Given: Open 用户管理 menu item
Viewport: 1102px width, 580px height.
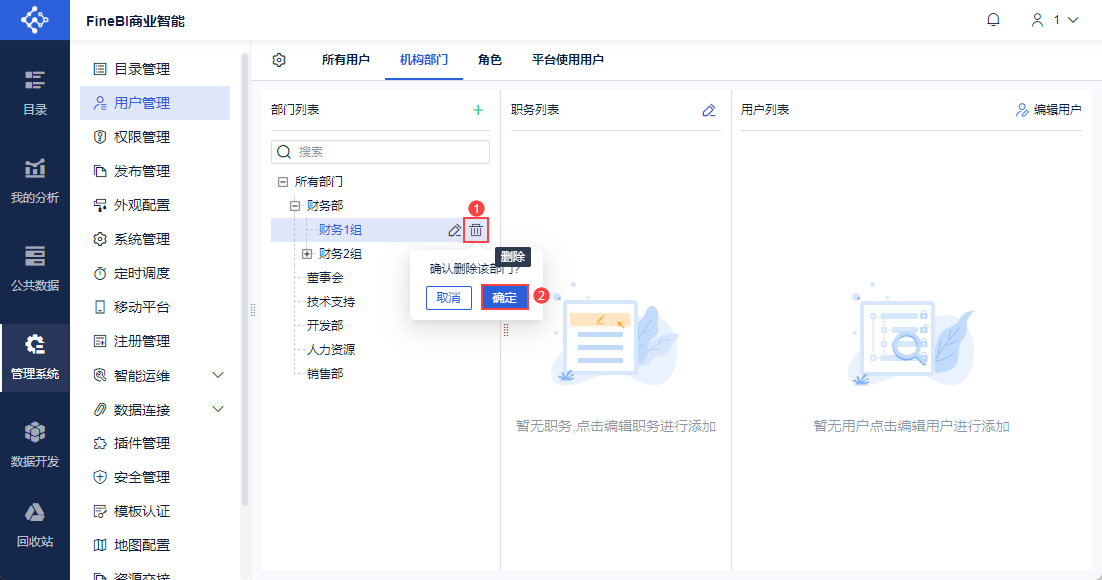Looking at the screenshot, I should point(155,103).
